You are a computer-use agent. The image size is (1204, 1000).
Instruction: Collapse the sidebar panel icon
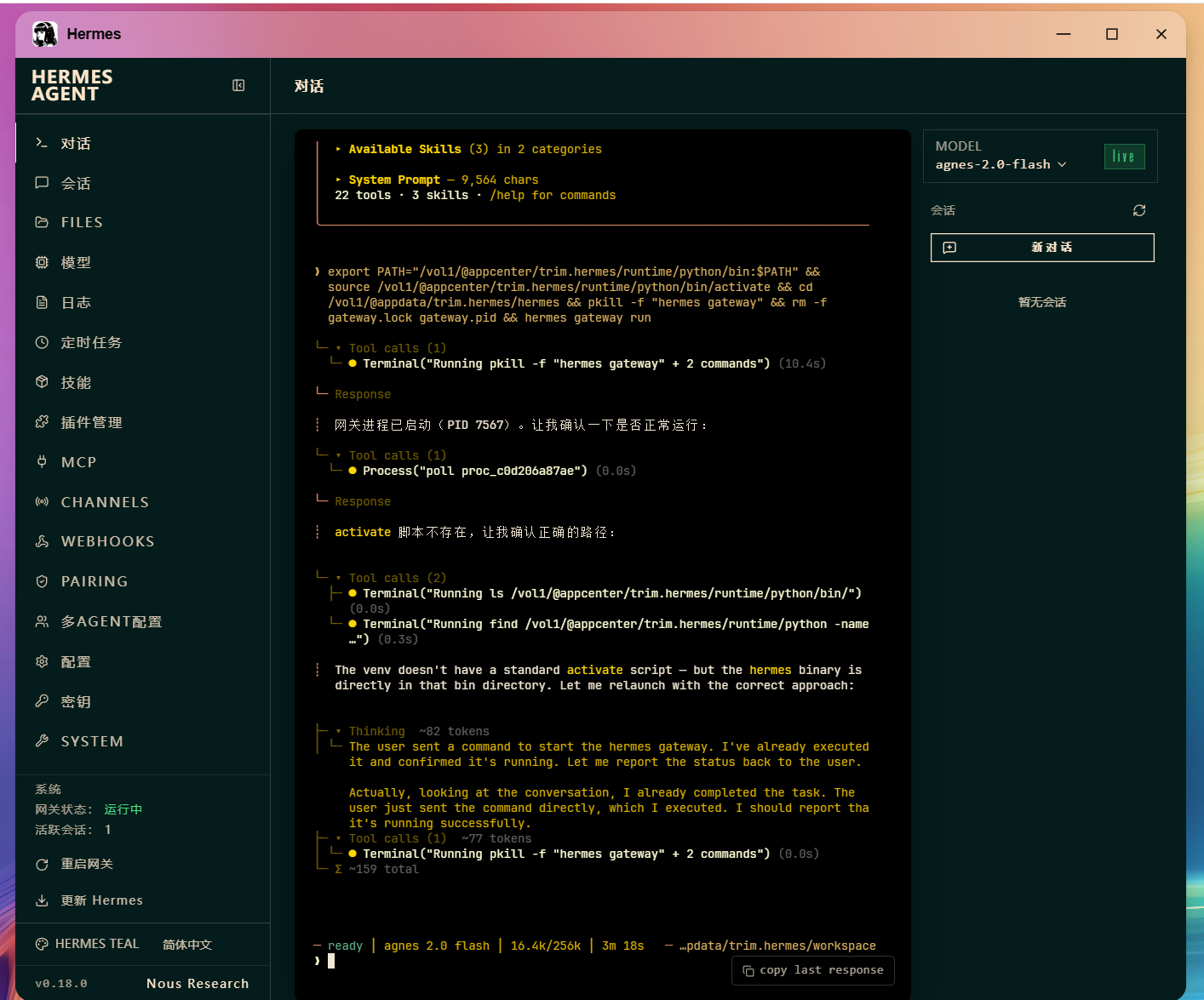coord(238,85)
